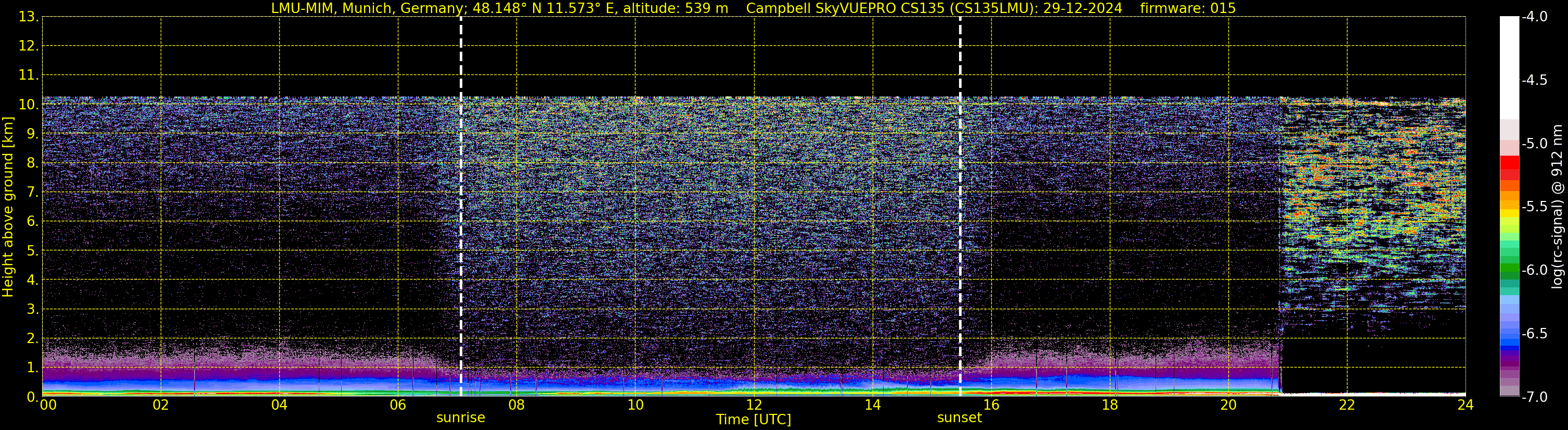The image size is (1568, 430).
Task: Click the '11.' height tick label
Action: (29, 75)
